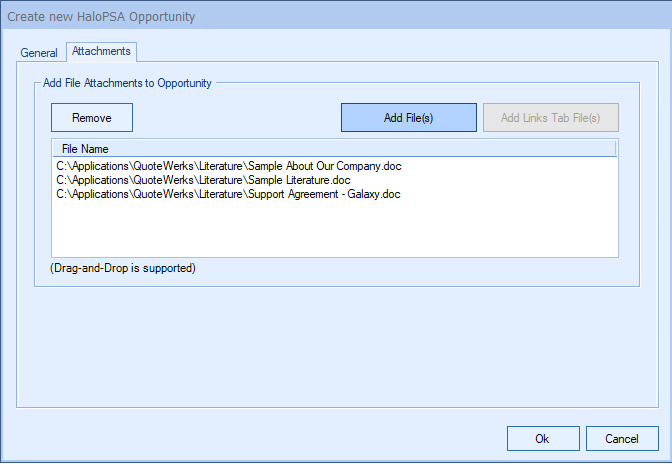Image resolution: width=672 pixels, height=464 pixels.
Task: Highlight Support Agreement - Galaxy.doc entry
Action: pos(228,194)
